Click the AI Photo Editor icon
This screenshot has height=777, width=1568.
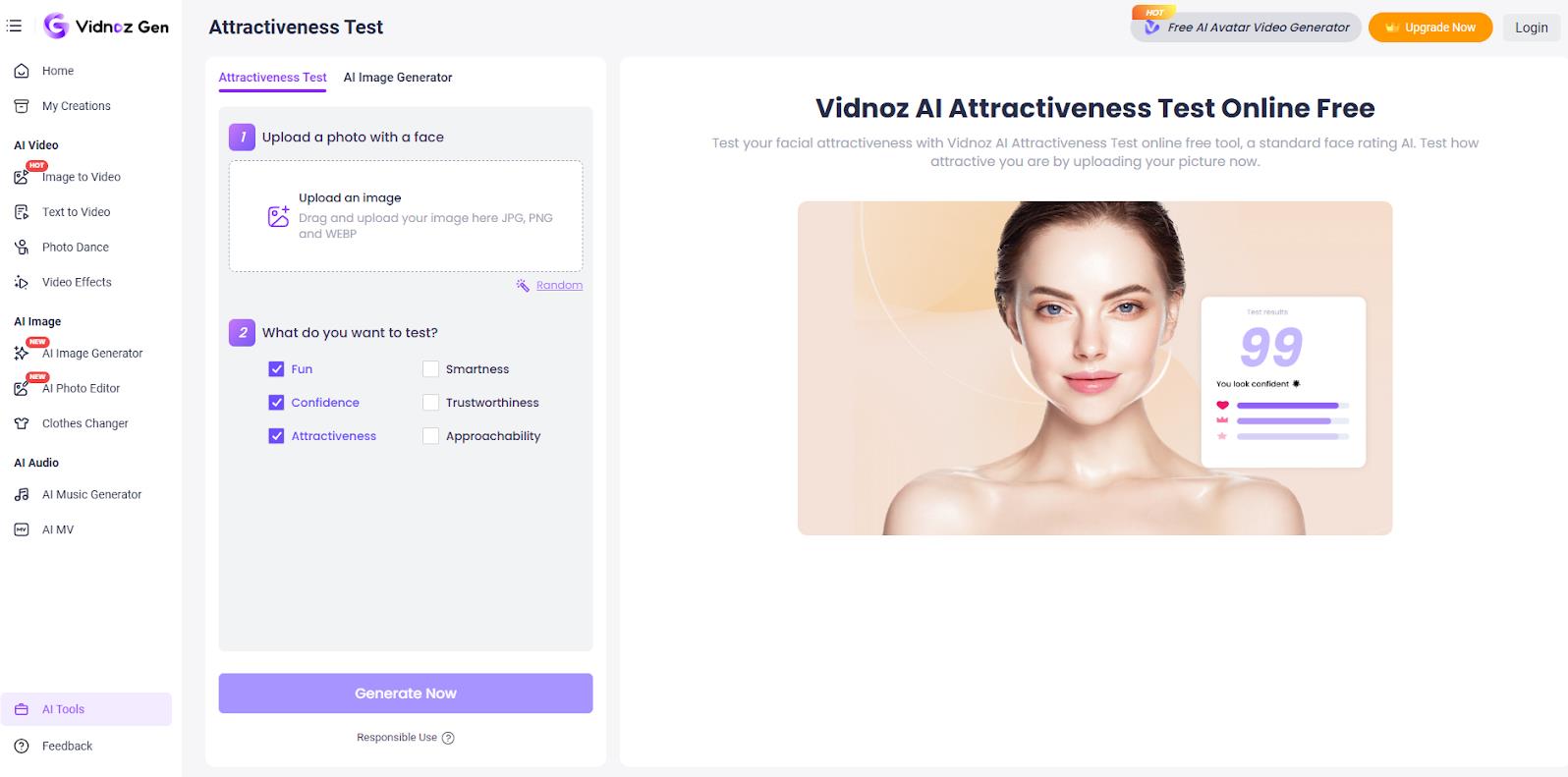pyautogui.click(x=22, y=388)
